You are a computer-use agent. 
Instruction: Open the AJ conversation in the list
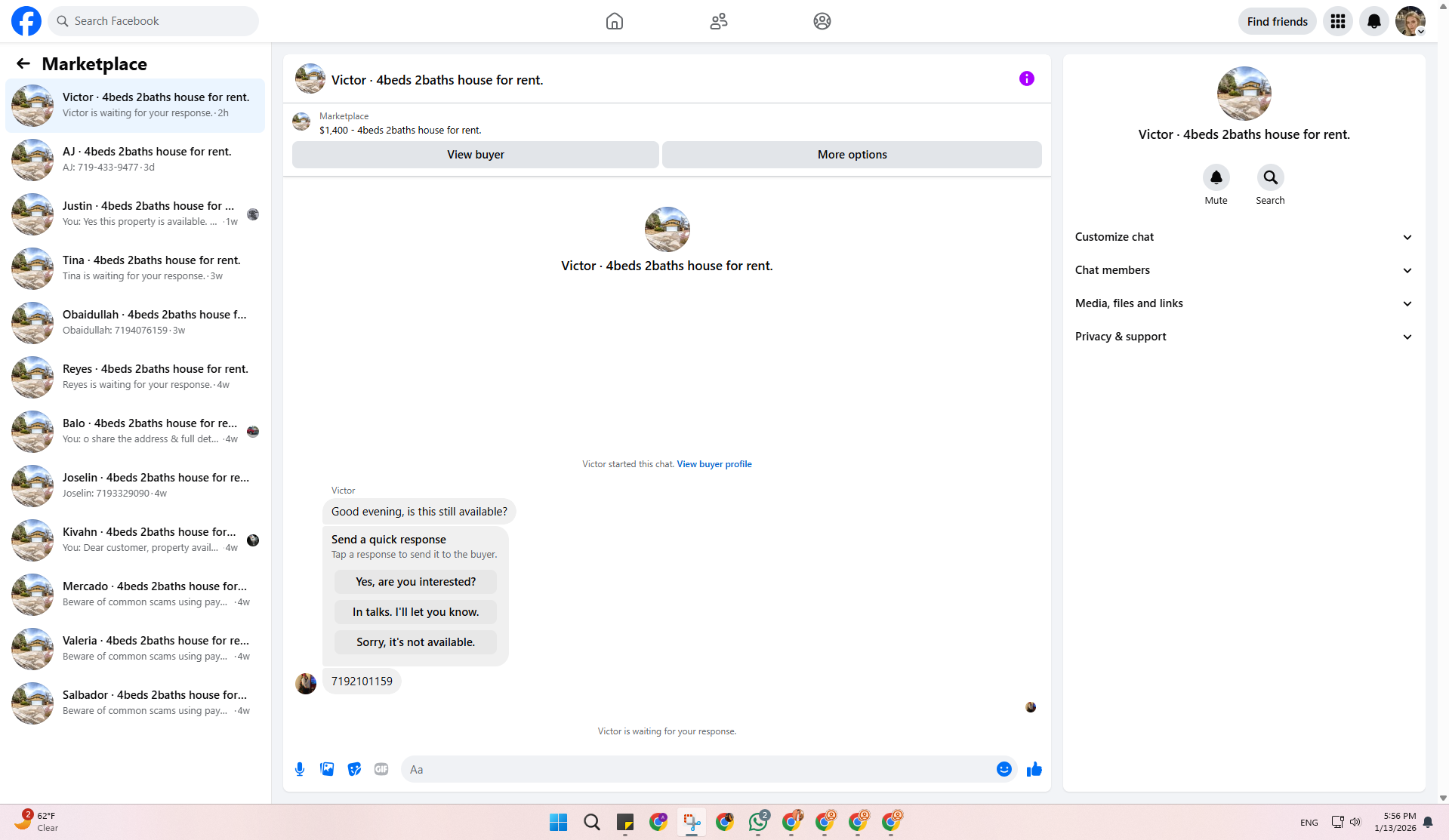tap(135, 160)
